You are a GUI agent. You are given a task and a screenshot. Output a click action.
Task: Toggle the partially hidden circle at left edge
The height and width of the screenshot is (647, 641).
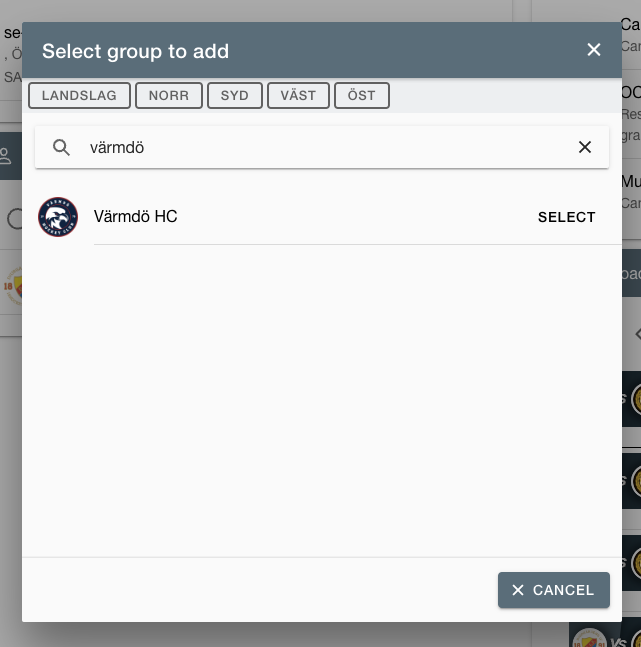15,218
